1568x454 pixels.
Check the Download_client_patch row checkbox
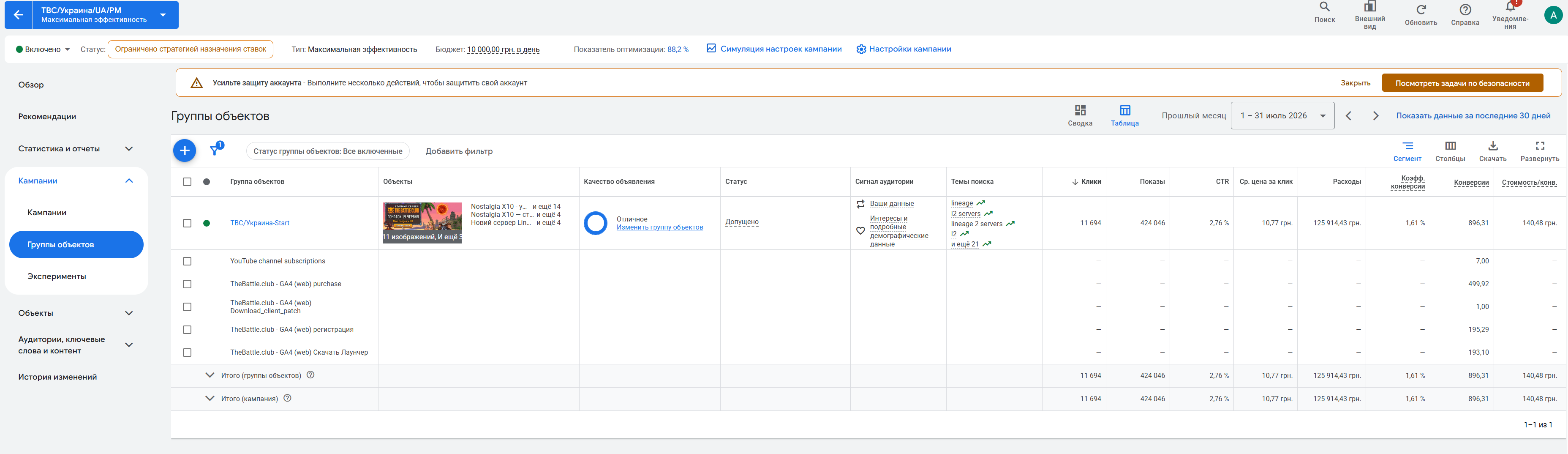click(187, 307)
